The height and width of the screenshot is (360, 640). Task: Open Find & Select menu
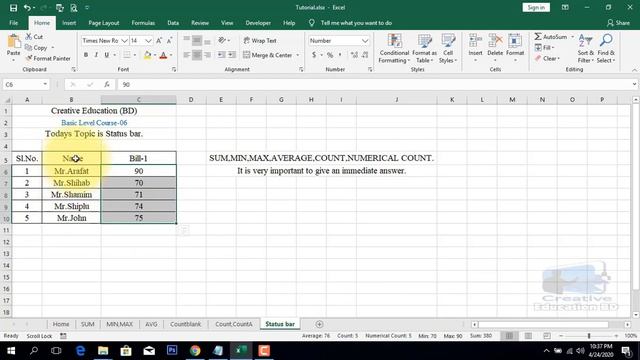point(606,49)
